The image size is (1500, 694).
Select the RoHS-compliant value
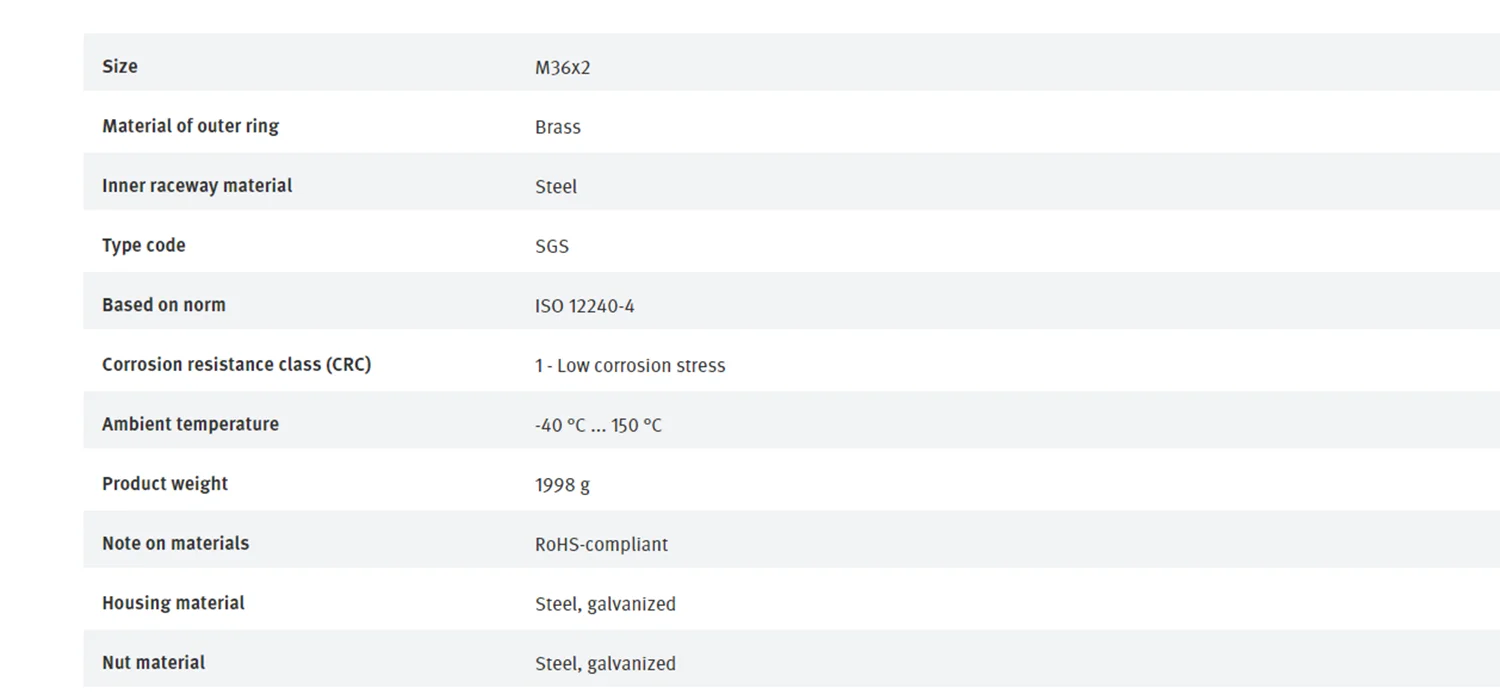601,545
